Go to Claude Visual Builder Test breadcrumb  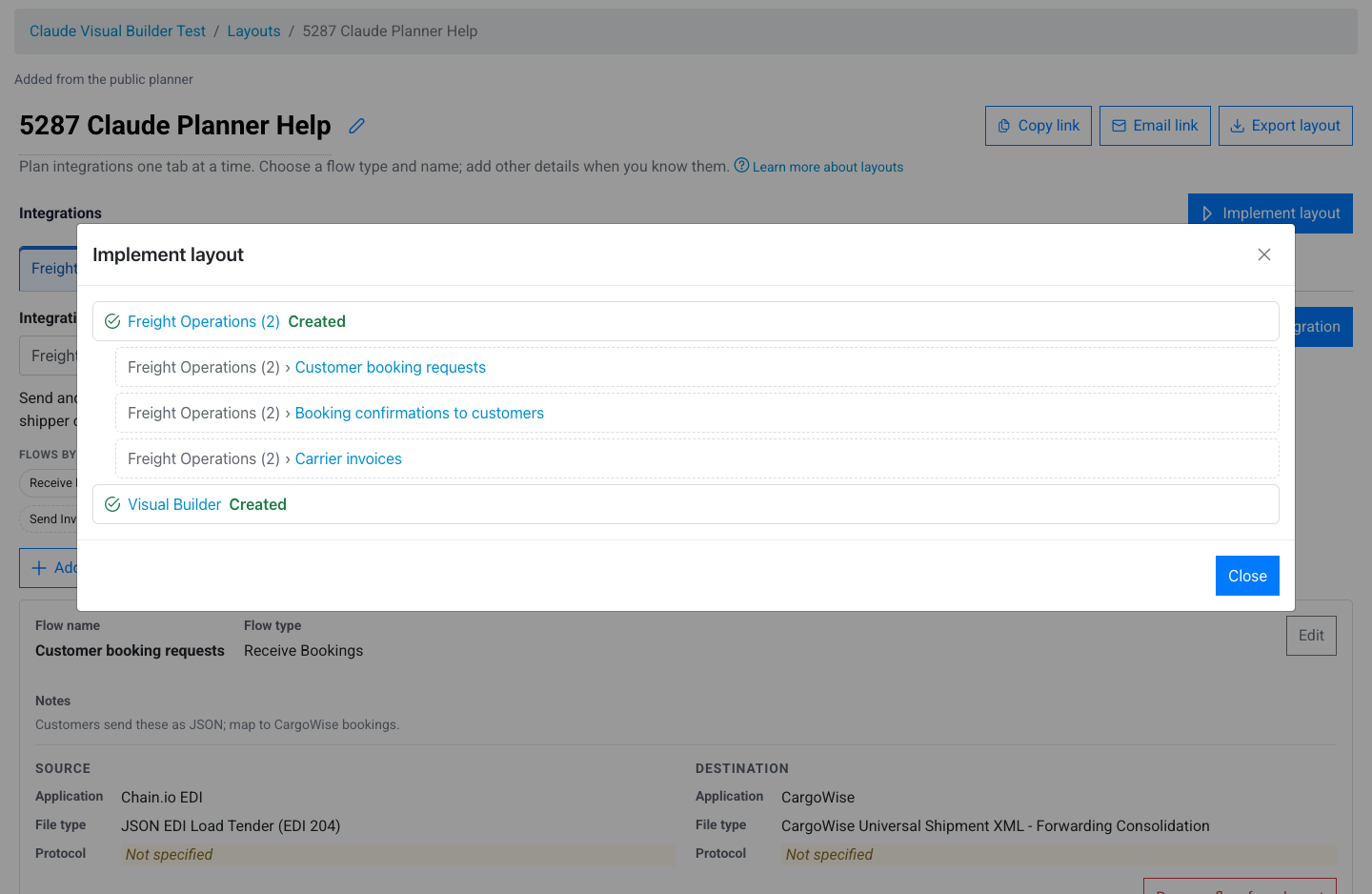117,31
